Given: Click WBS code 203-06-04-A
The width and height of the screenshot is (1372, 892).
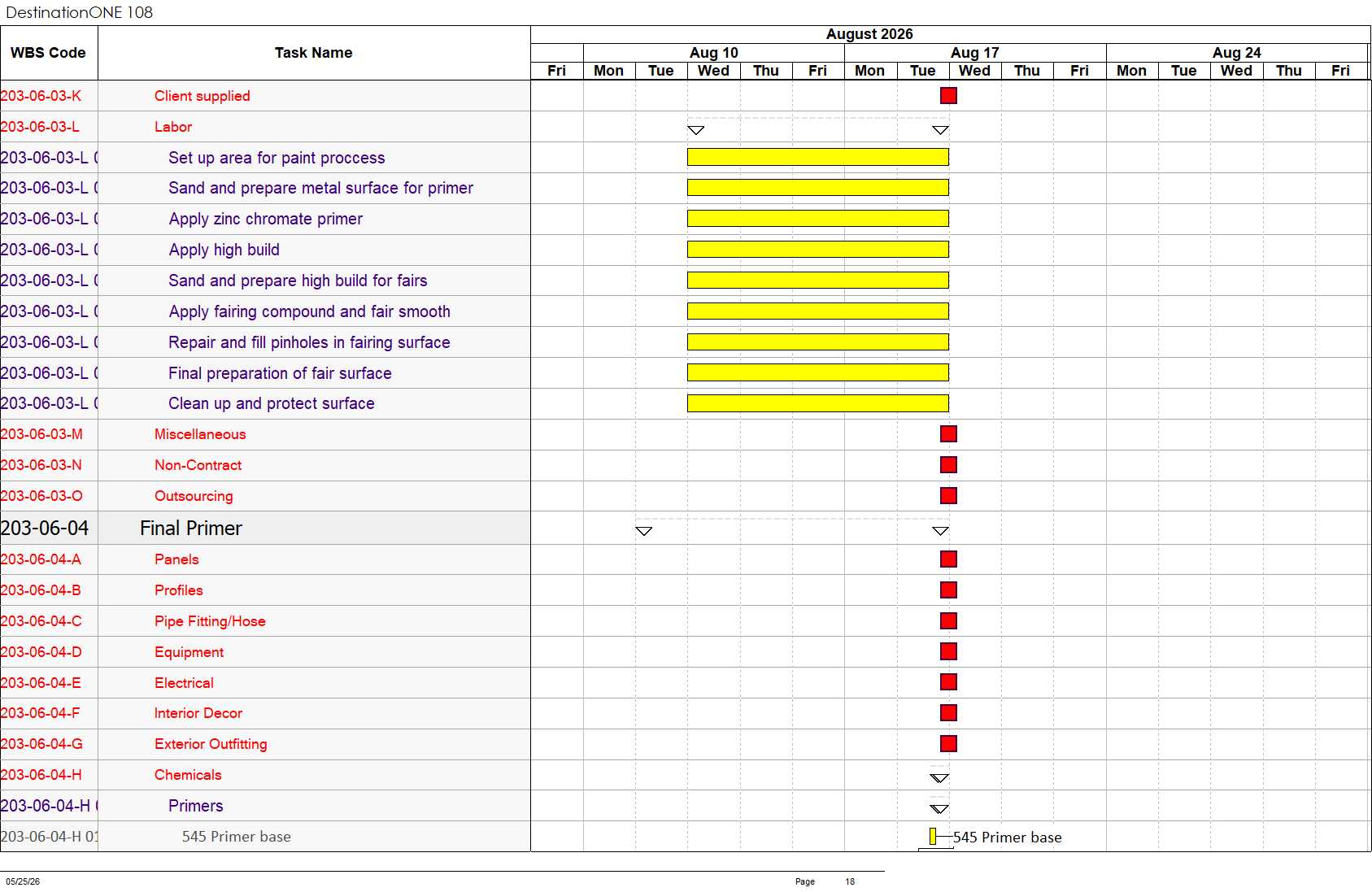Looking at the screenshot, I should 41,559.
